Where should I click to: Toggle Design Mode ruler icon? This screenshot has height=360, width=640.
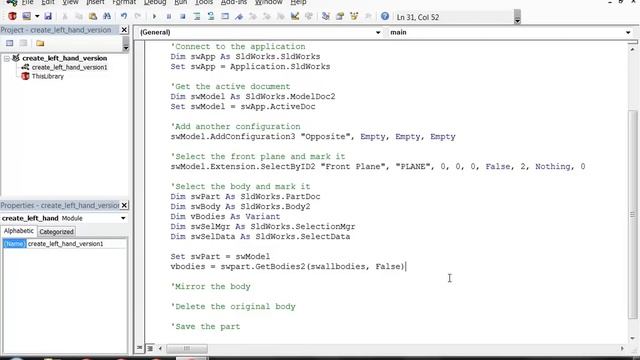pos(295,16)
